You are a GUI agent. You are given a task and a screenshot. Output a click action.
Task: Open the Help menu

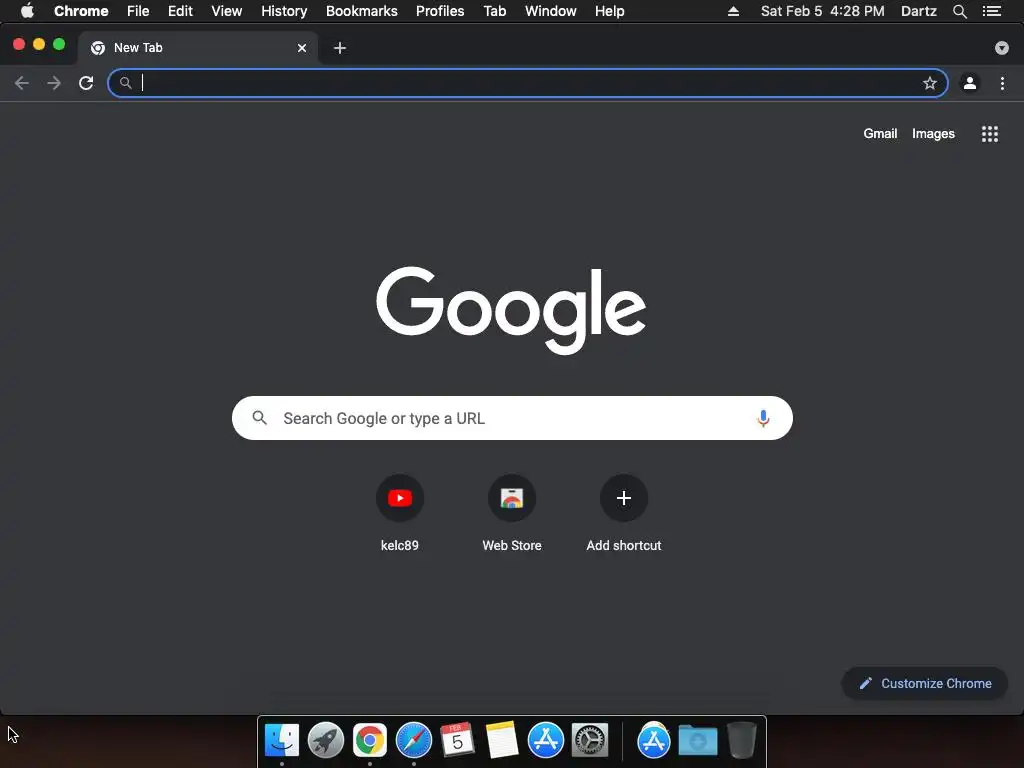coord(609,11)
